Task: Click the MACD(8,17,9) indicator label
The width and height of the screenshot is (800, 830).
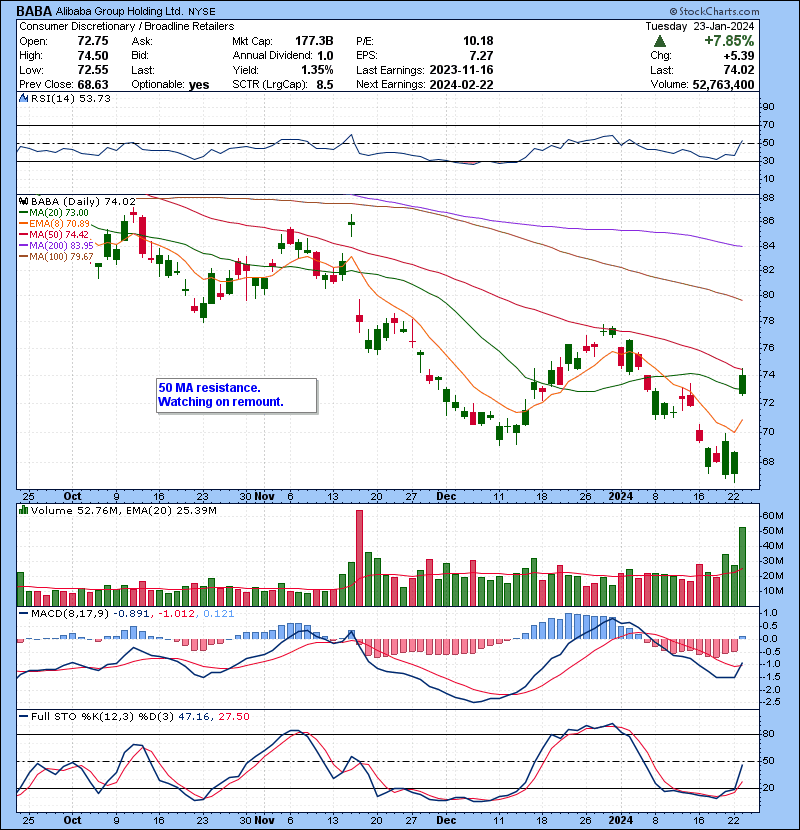Action: [70, 614]
